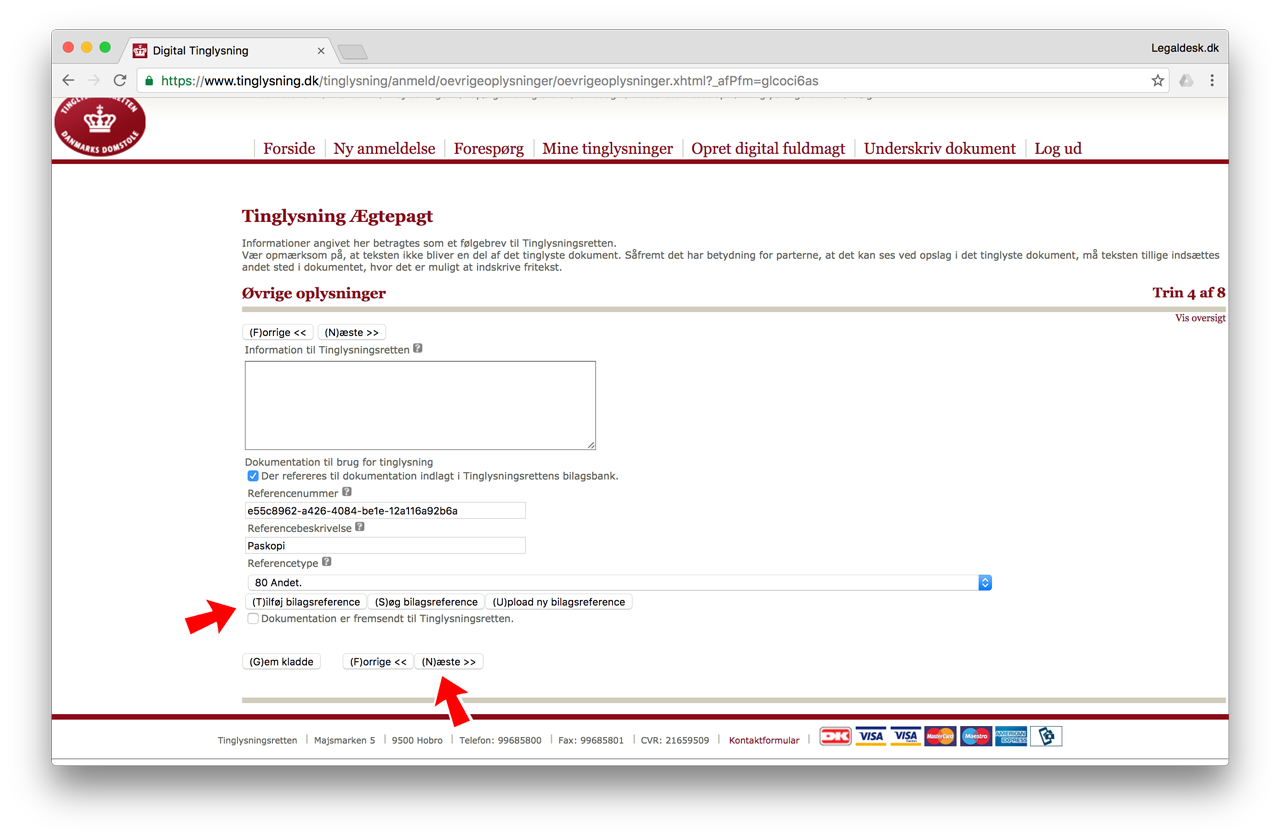Image resolution: width=1280 pixels, height=839 pixels.
Task: Click the Information til Tinglysningsretten text area
Action: (x=420, y=405)
